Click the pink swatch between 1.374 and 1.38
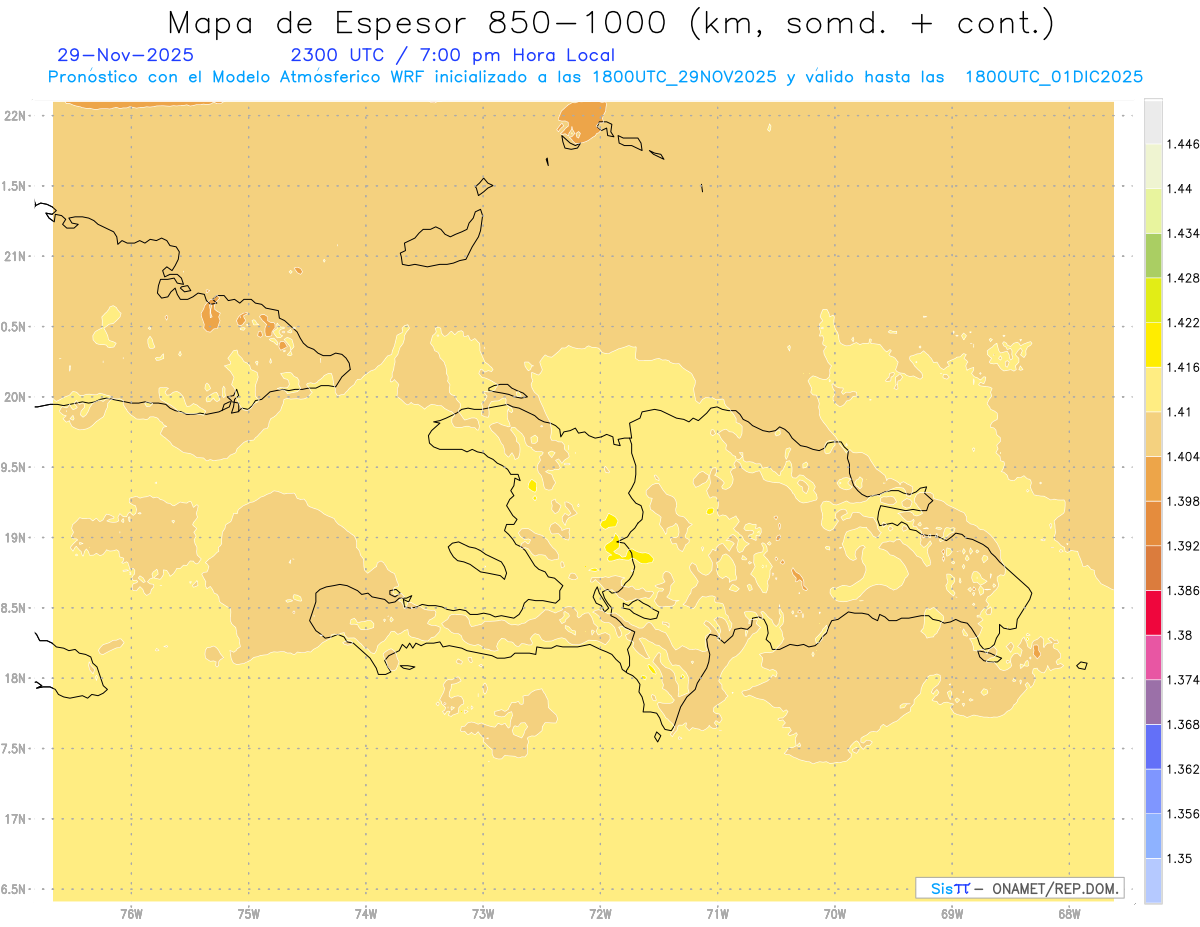Viewport: 1200px width, 927px height. [x=1153, y=657]
